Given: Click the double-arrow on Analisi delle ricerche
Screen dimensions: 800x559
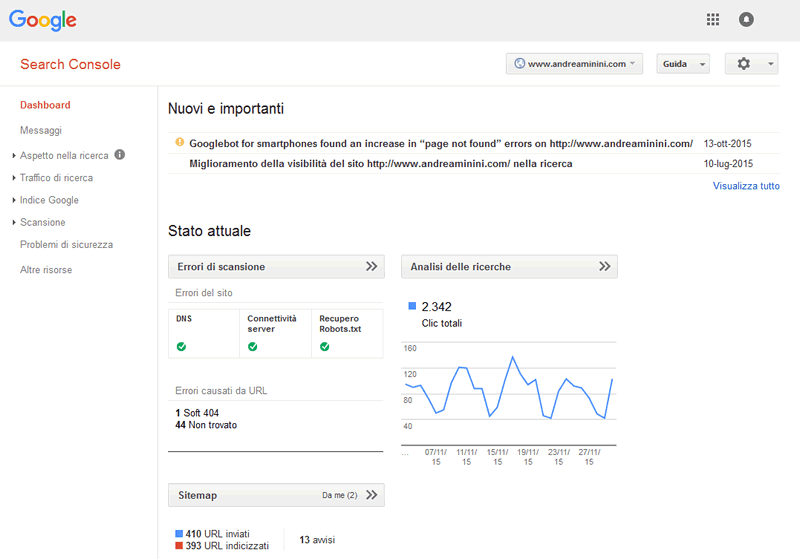Looking at the screenshot, I should (x=605, y=266).
